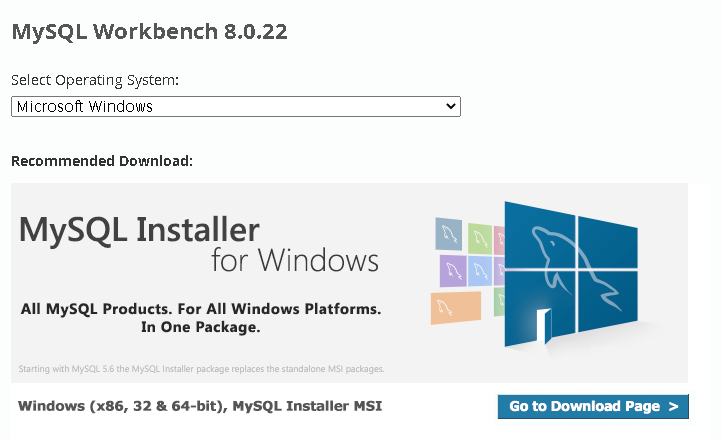722x440 pixels.
Task: Click "All MySQL Products" banner tagline
Action: coord(200,309)
